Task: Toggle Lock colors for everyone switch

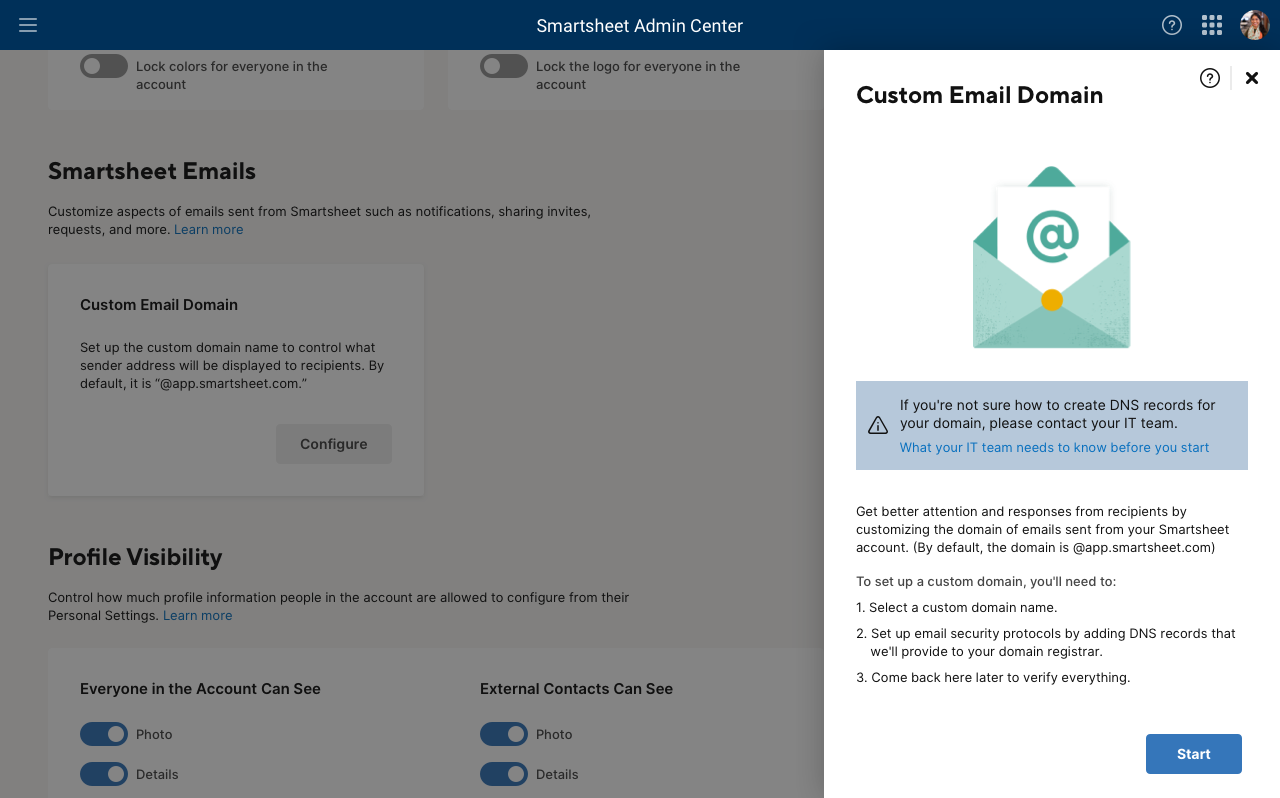Action: coord(104,66)
